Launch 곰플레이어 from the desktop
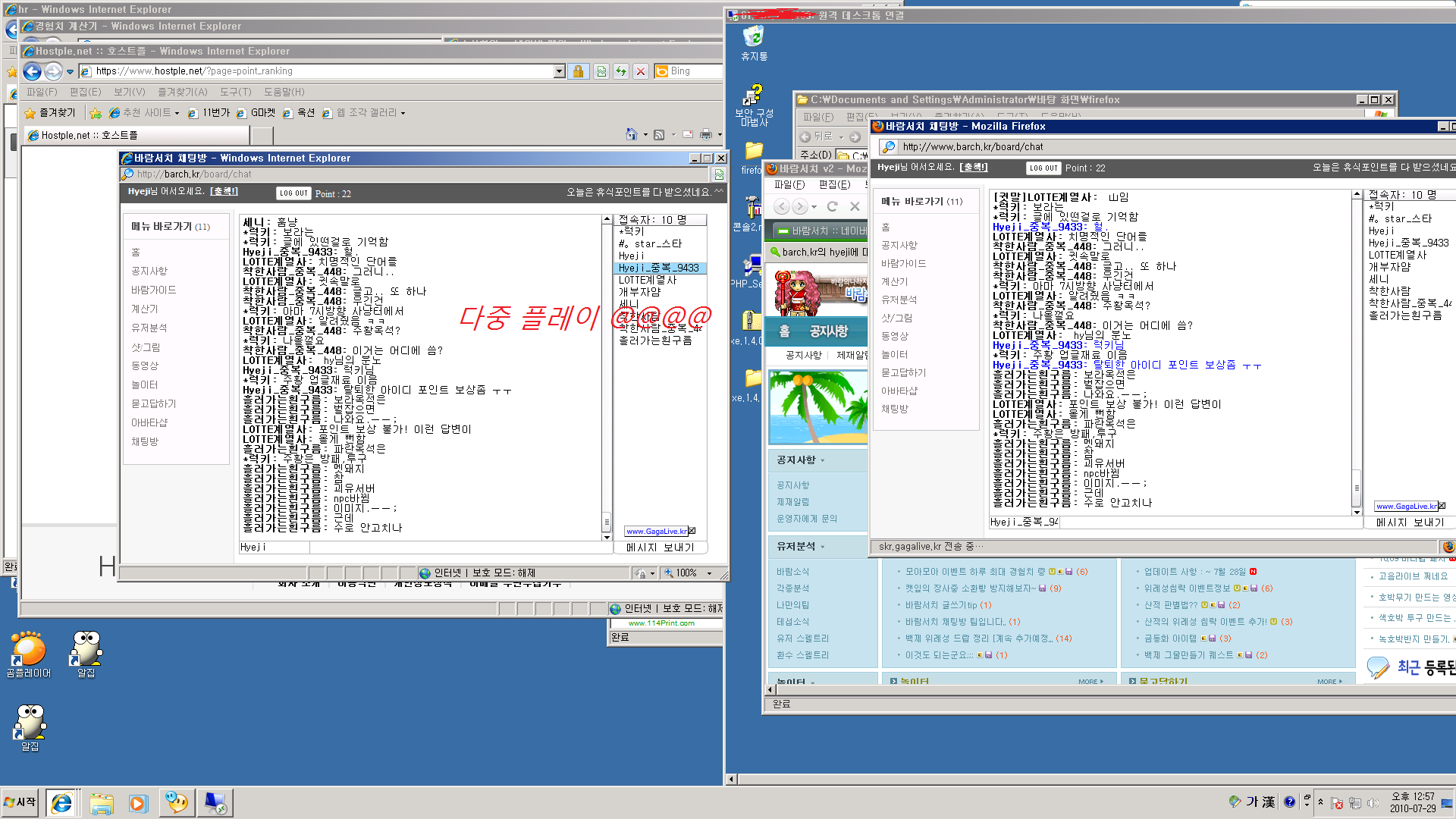This screenshot has height=819, width=1456. [x=28, y=650]
